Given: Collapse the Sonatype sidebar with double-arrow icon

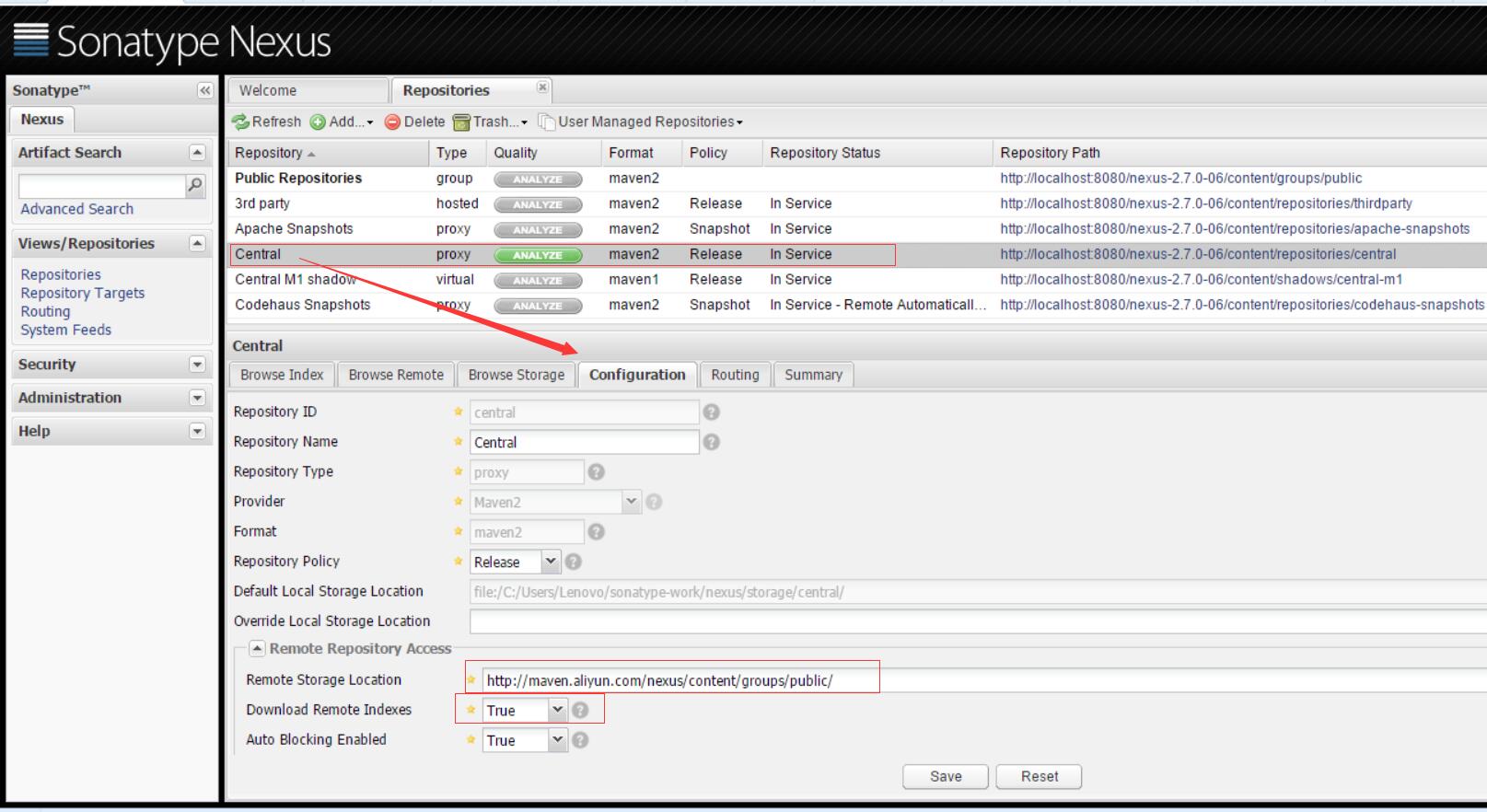Looking at the screenshot, I should 204,90.
